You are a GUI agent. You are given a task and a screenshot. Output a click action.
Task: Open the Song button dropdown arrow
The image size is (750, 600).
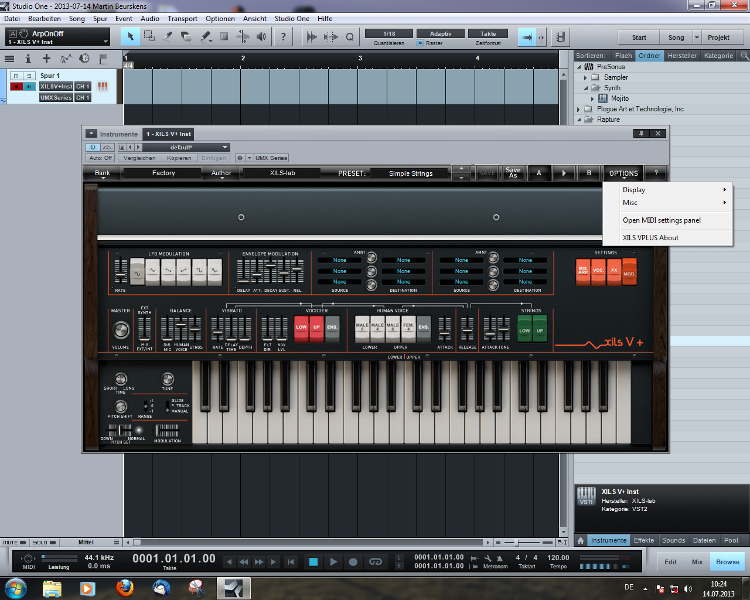tap(696, 37)
